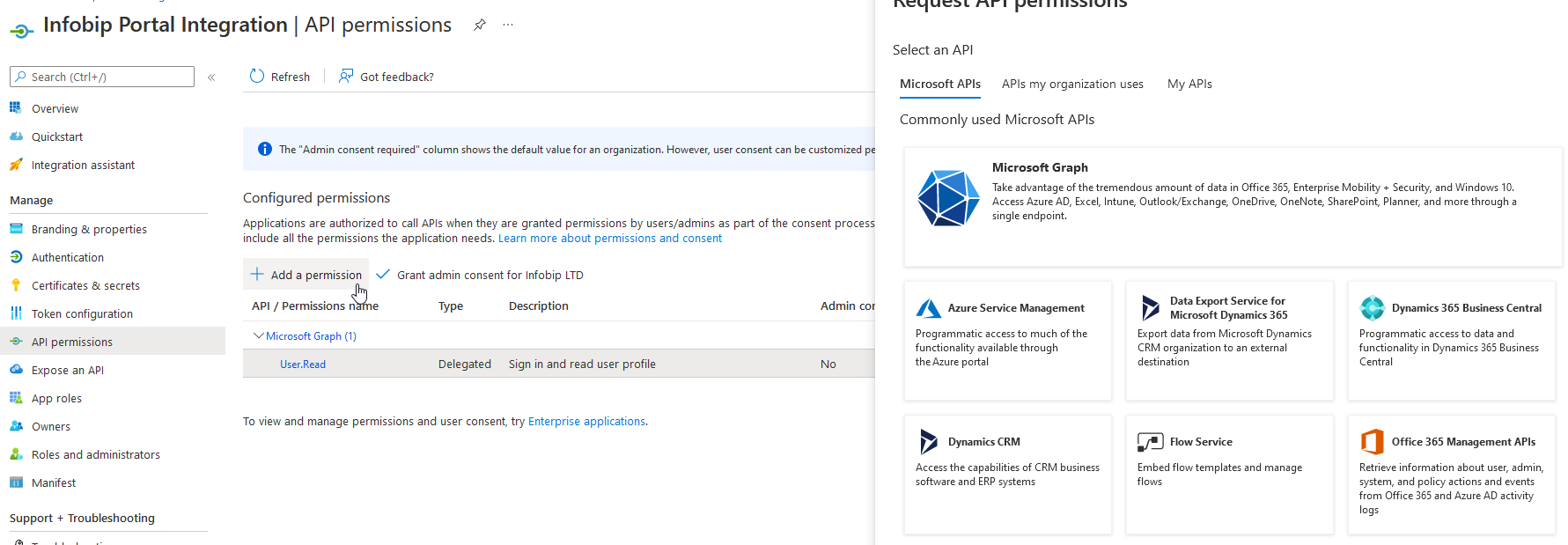Click the Dynamics 365 Business Central logo
This screenshot has width=1568, height=545.
(x=1373, y=308)
